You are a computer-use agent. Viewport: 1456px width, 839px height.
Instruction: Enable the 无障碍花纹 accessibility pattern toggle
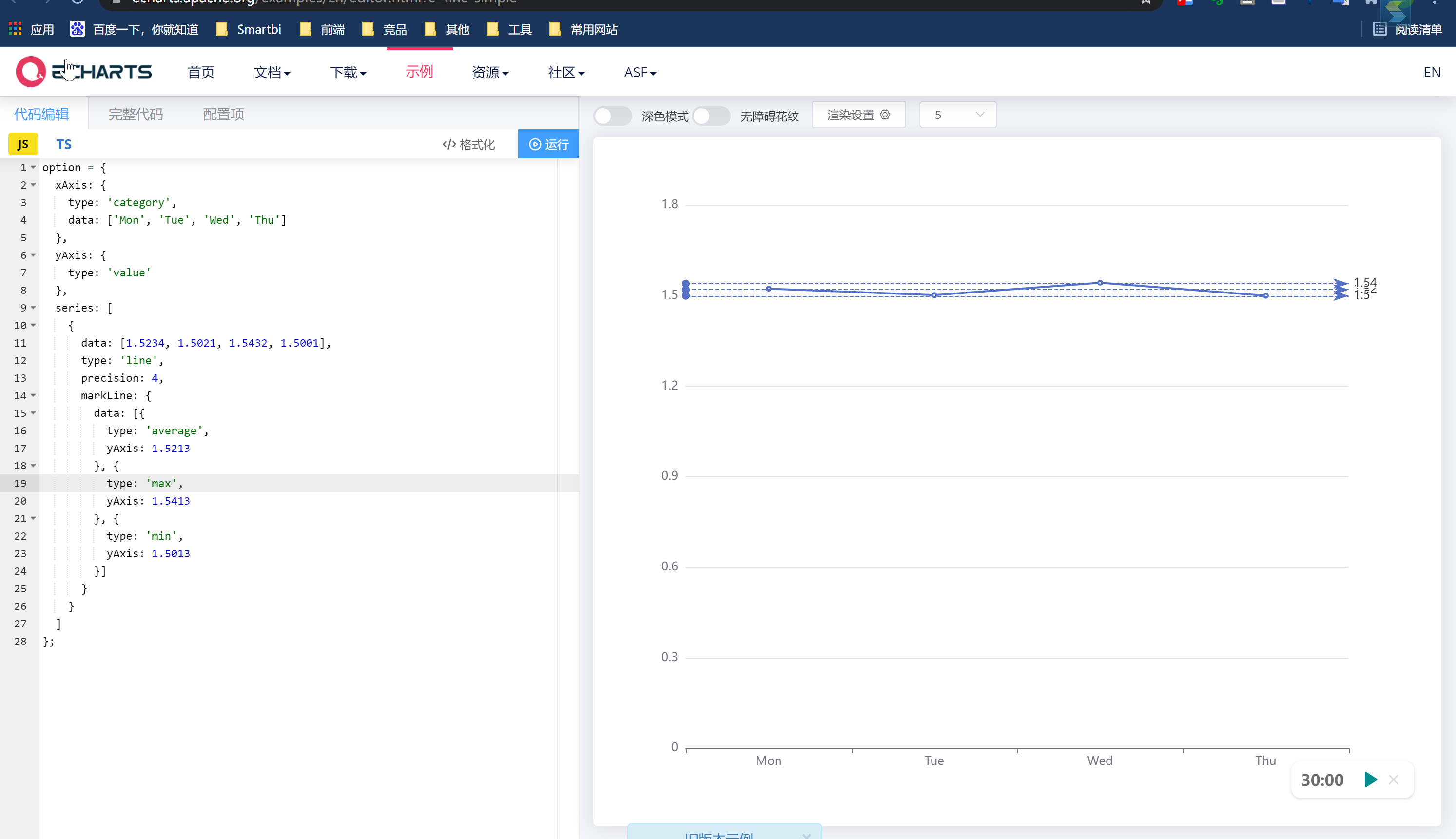712,116
